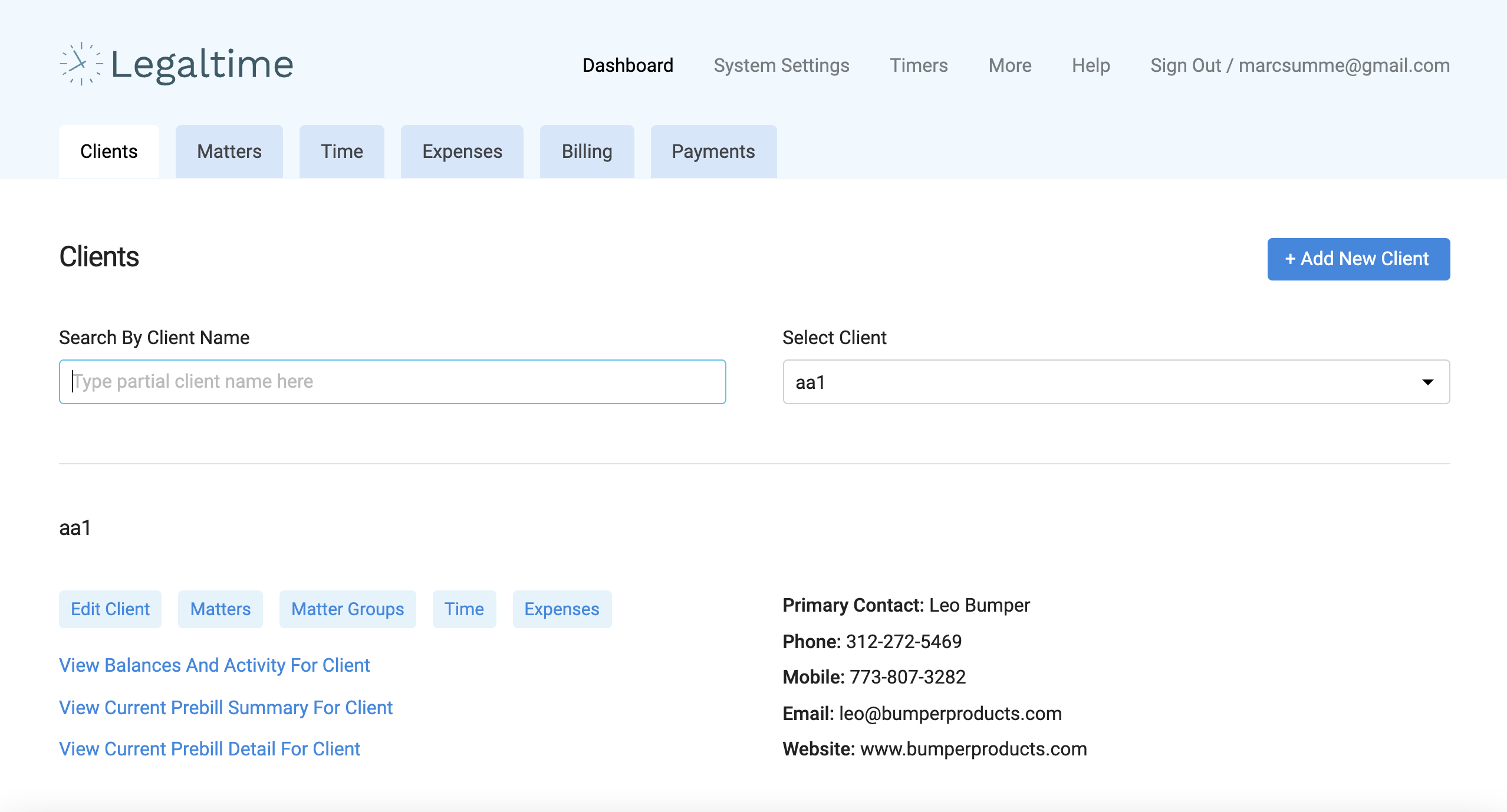Open the Help page
The width and height of the screenshot is (1507, 812).
click(1091, 65)
